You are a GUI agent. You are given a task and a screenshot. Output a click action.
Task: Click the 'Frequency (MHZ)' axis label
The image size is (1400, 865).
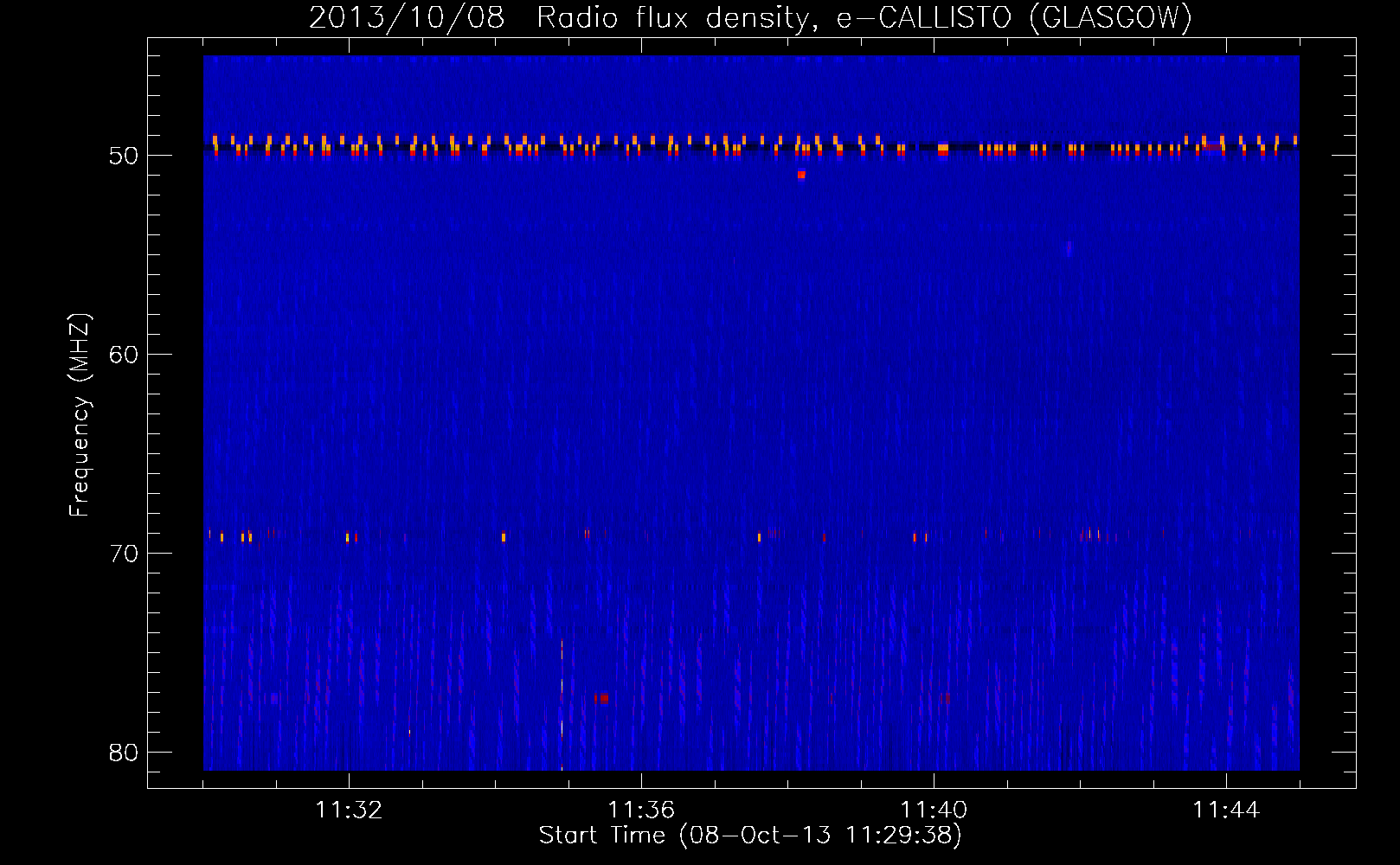click(x=80, y=415)
